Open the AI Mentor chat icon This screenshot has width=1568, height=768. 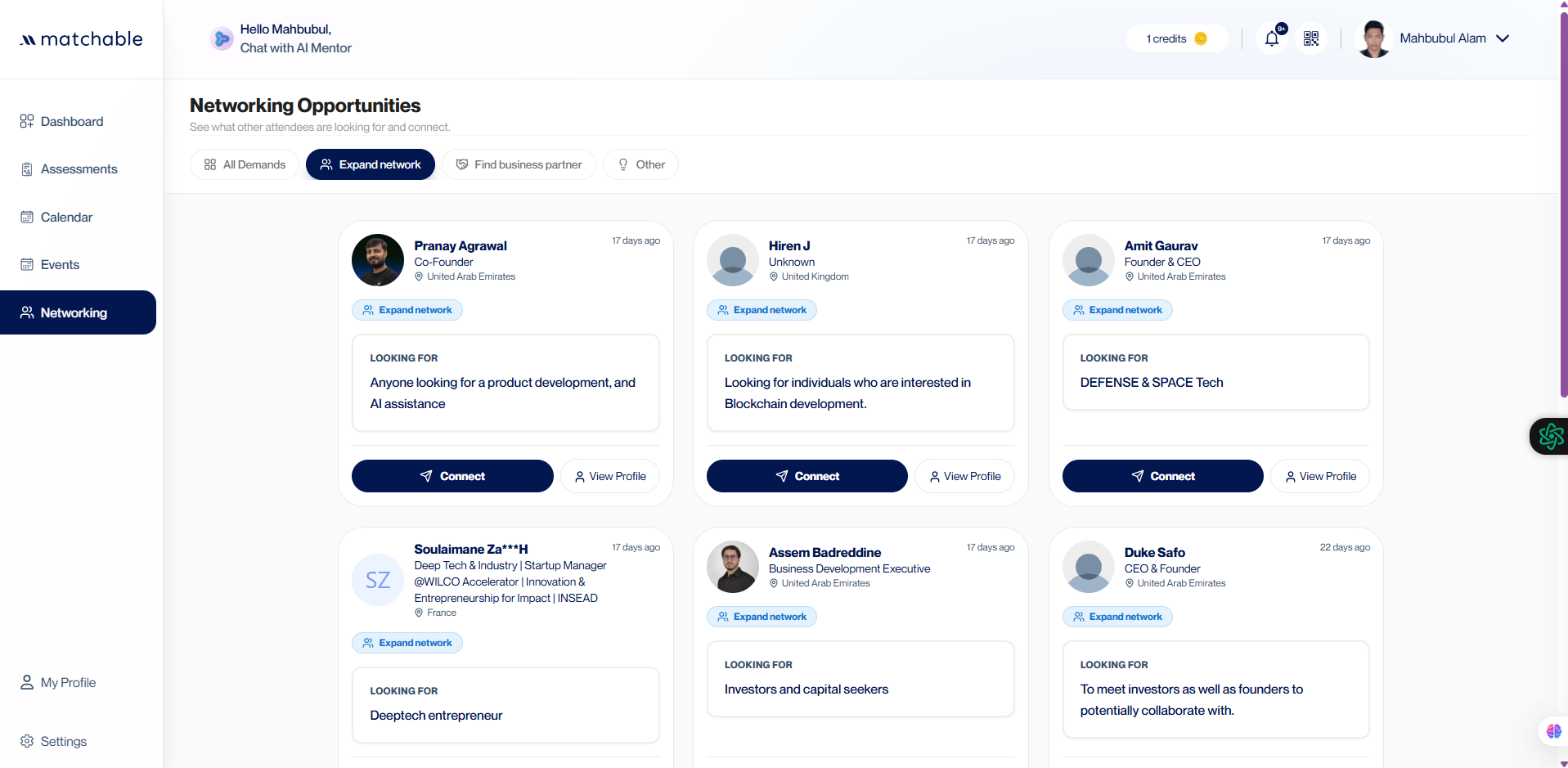pyautogui.click(x=222, y=38)
